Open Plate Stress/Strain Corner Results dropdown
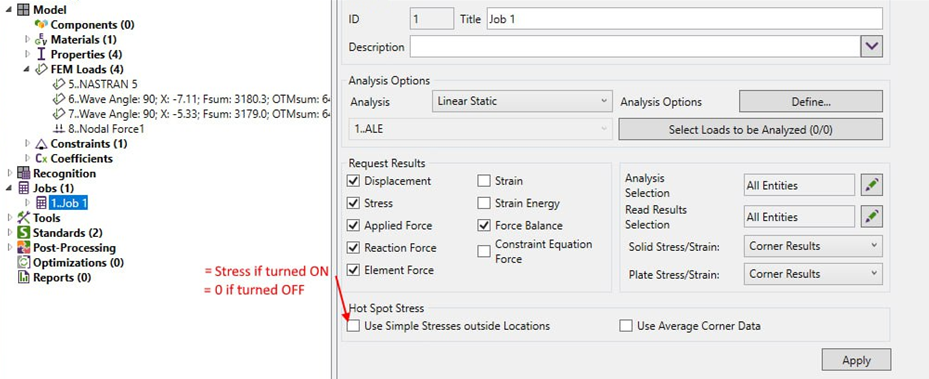This screenshot has width=929, height=379. [x=813, y=274]
